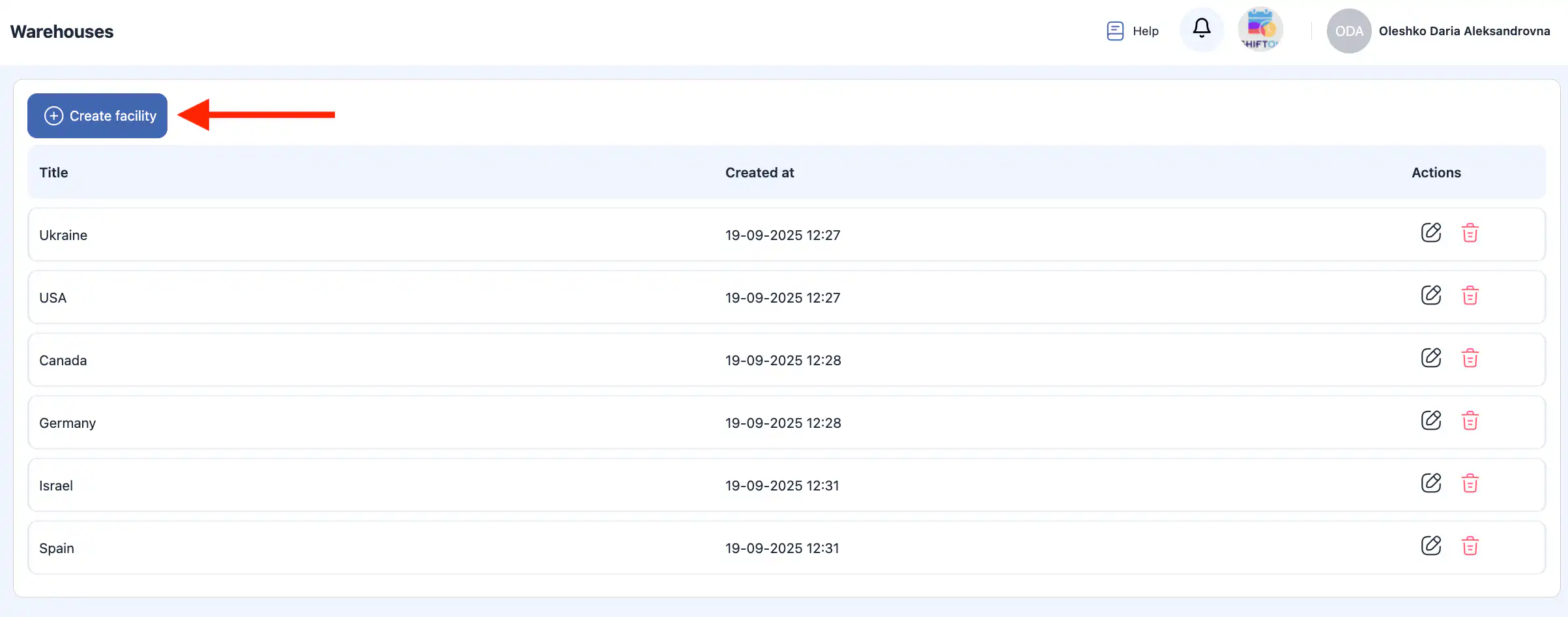The width and height of the screenshot is (1568, 617).
Task: Open notifications bell icon
Action: pos(1201,29)
